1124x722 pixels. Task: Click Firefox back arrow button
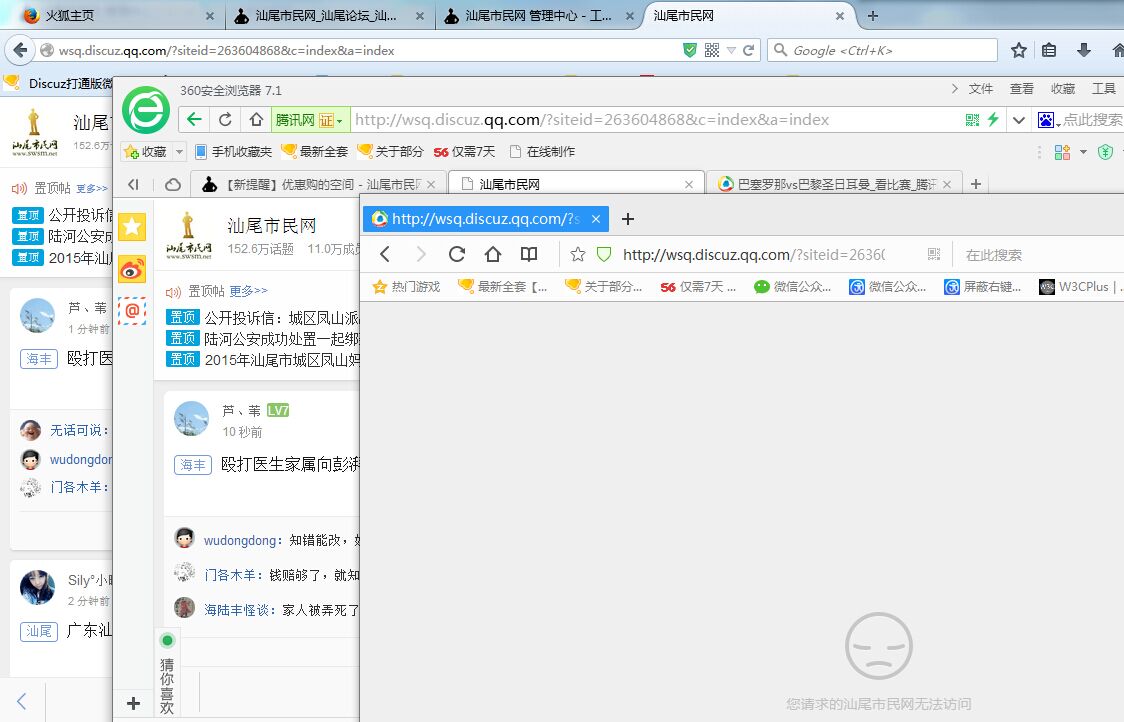point(20,50)
